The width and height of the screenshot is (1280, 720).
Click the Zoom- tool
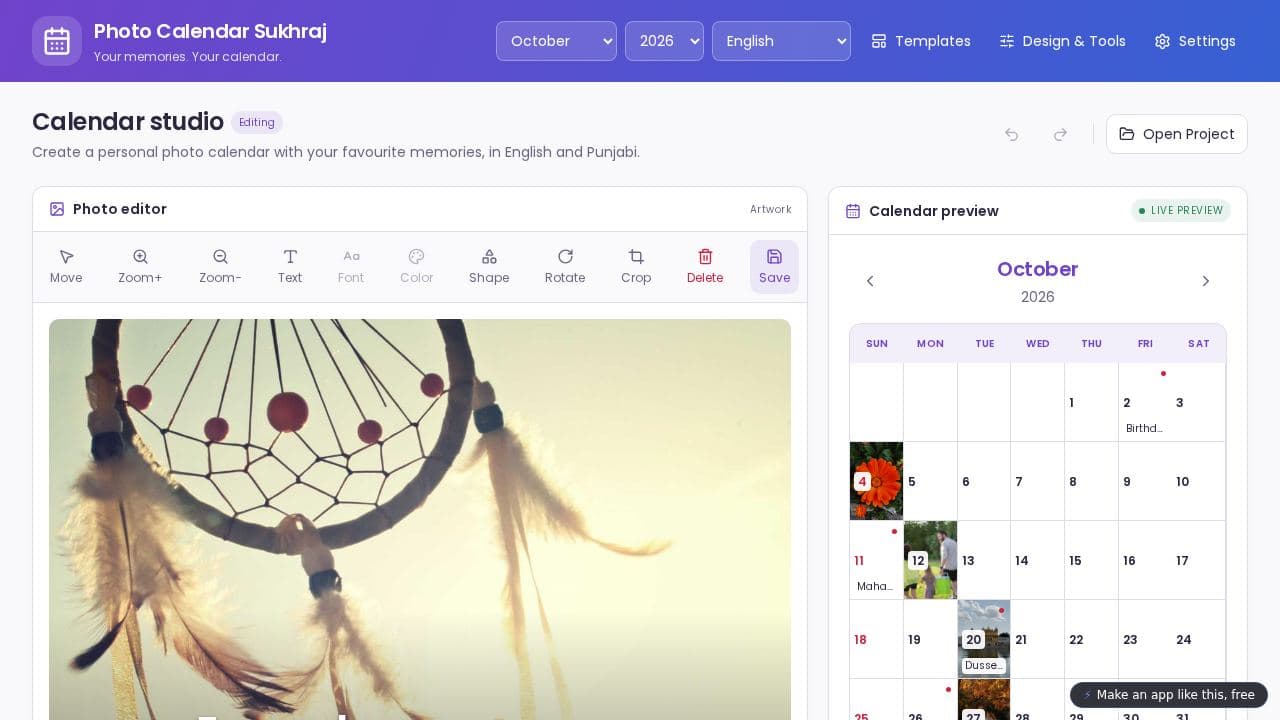[x=220, y=267]
